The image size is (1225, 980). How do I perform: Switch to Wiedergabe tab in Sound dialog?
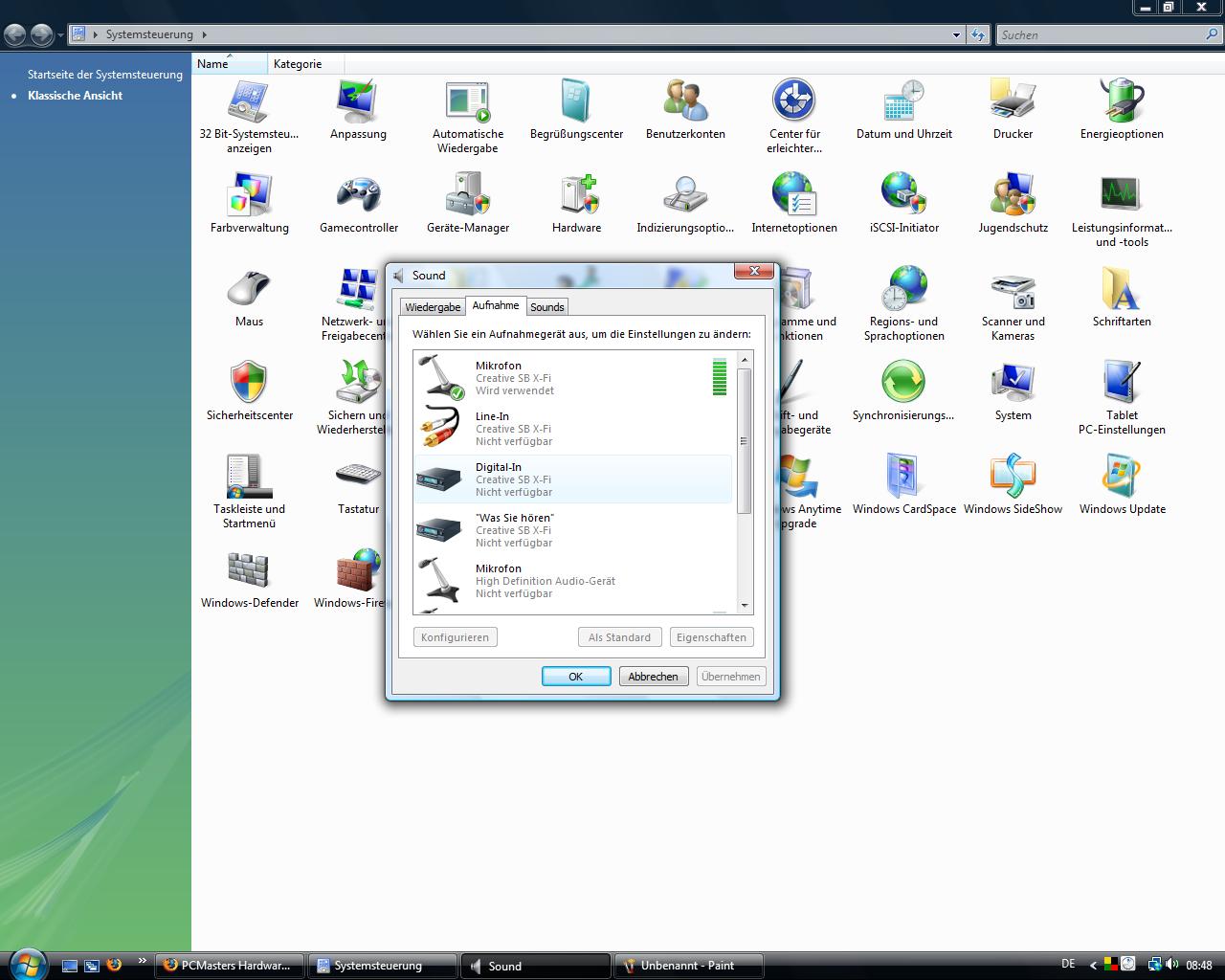click(433, 307)
